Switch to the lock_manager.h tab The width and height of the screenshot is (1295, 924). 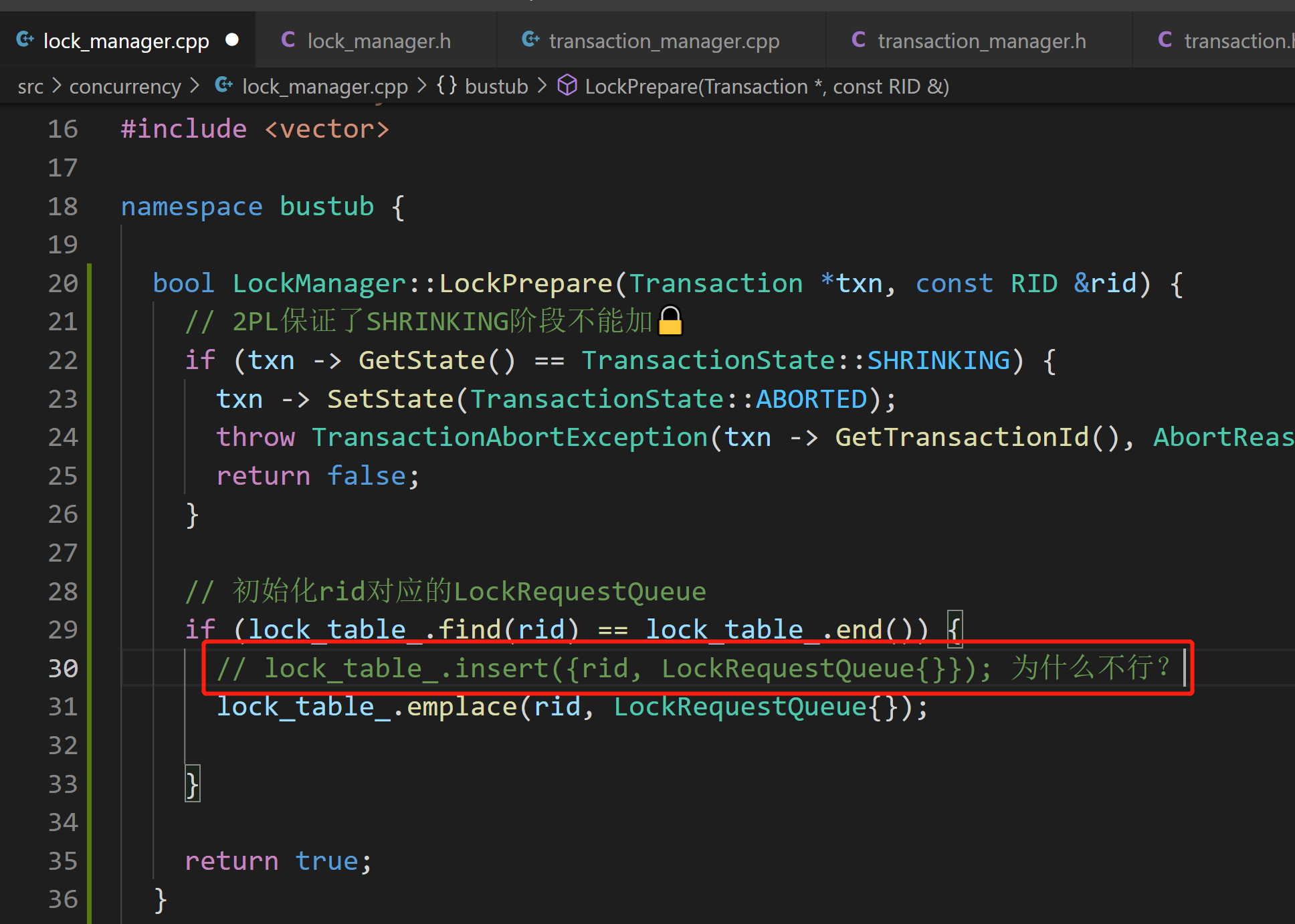[x=379, y=41]
